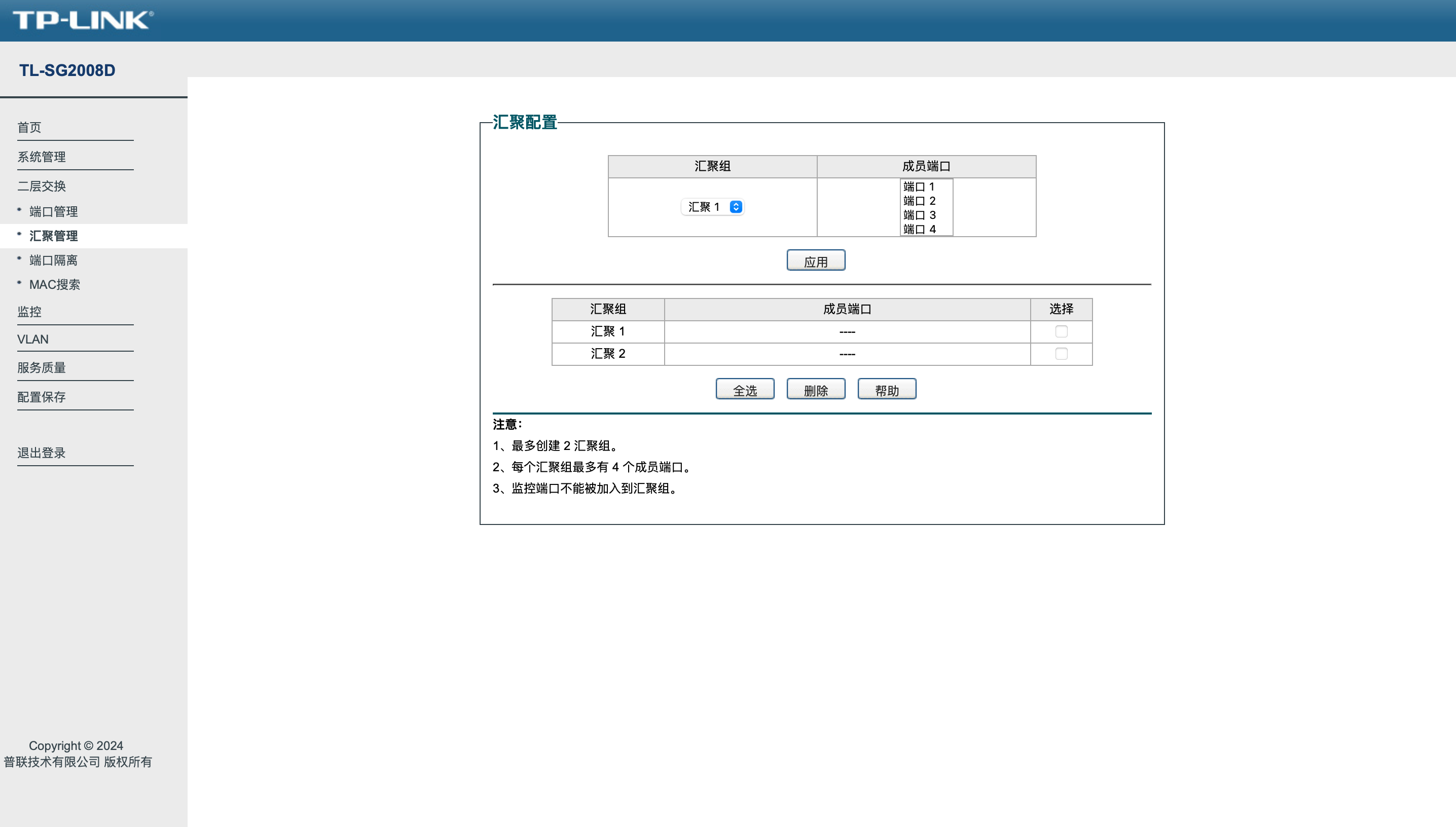Click note 监控端口不能被加入到汇聚组
1456x827 pixels.
[x=586, y=488]
